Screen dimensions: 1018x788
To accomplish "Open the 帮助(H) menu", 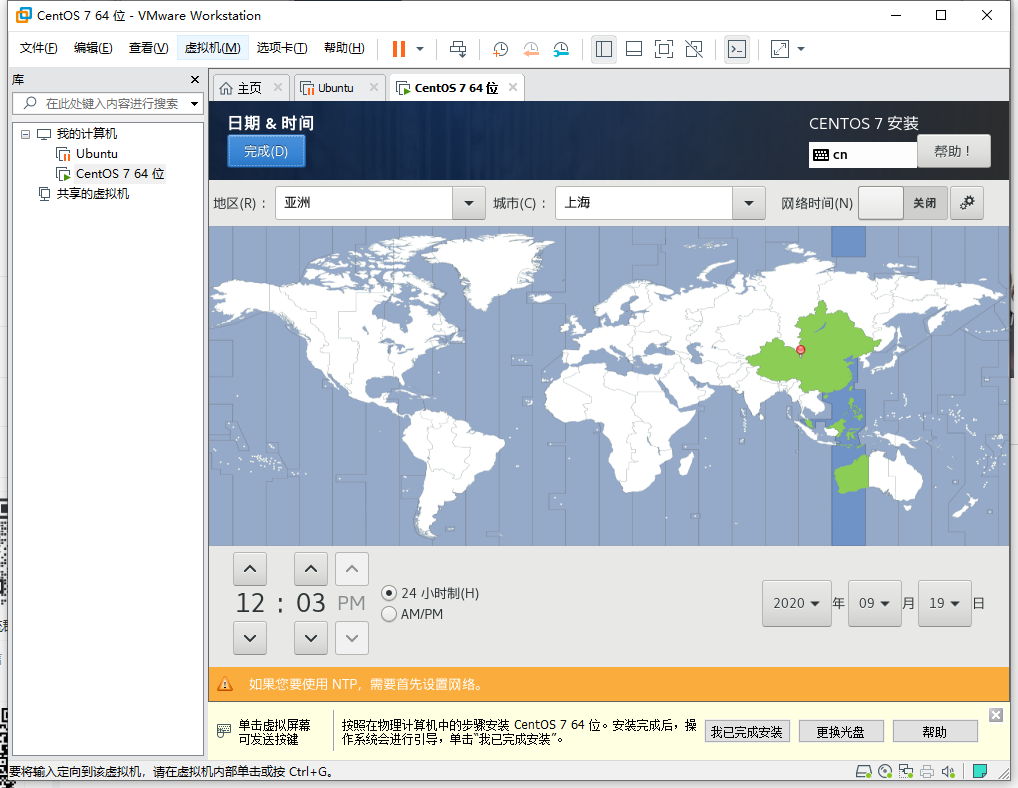I will point(344,48).
